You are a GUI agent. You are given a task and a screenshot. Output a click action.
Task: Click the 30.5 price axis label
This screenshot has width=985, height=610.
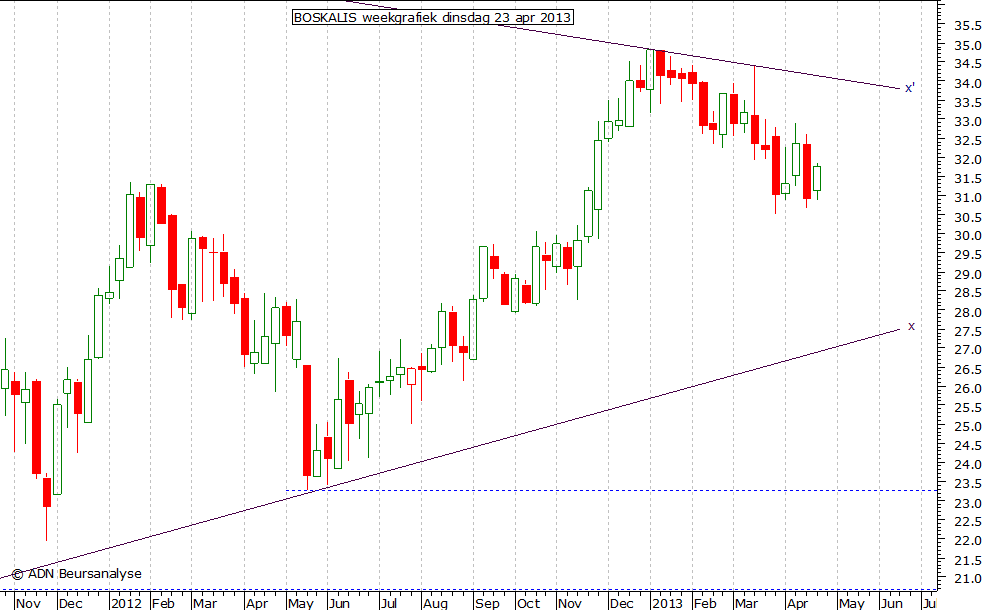point(967,217)
